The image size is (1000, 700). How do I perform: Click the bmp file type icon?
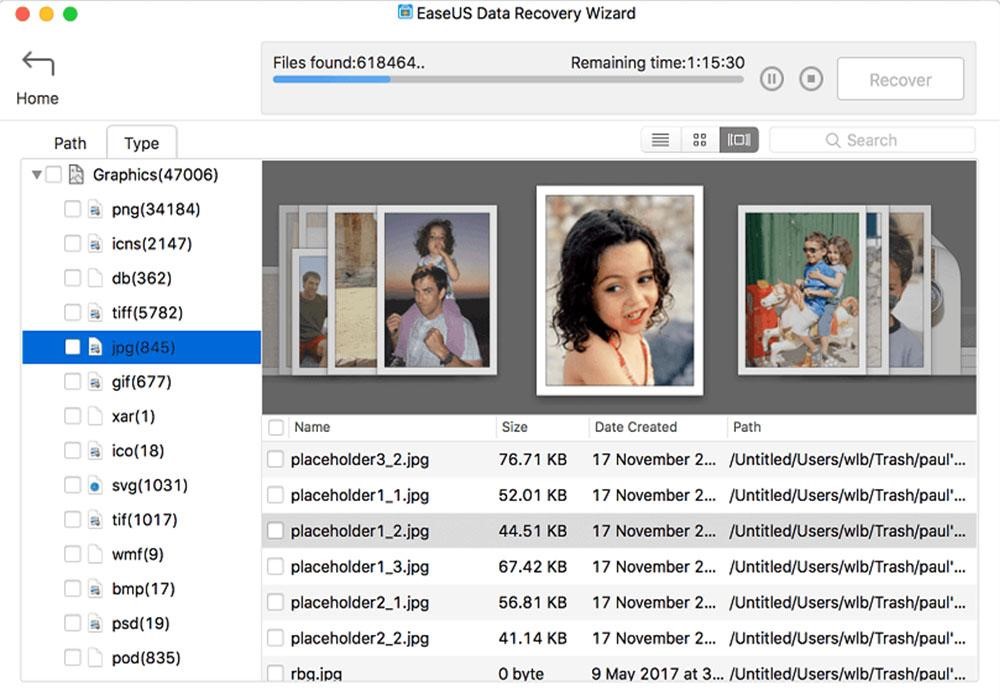[95, 588]
